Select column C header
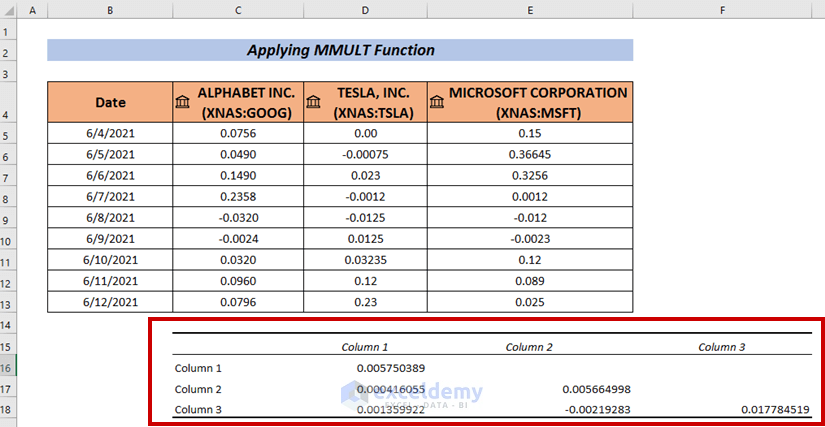Viewport: 825px width, 427px height. [x=238, y=10]
